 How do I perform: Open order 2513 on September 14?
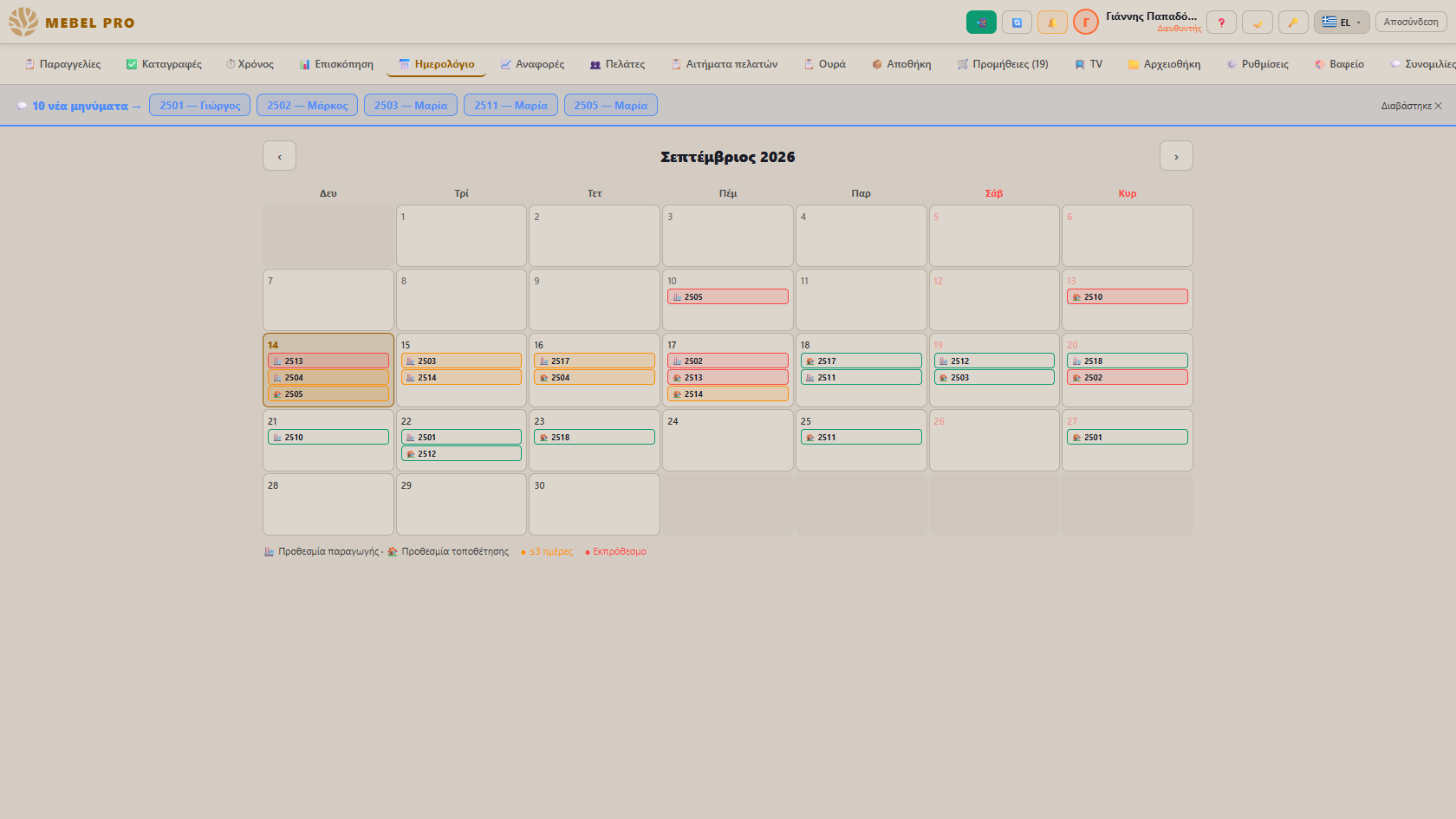(x=328, y=361)
